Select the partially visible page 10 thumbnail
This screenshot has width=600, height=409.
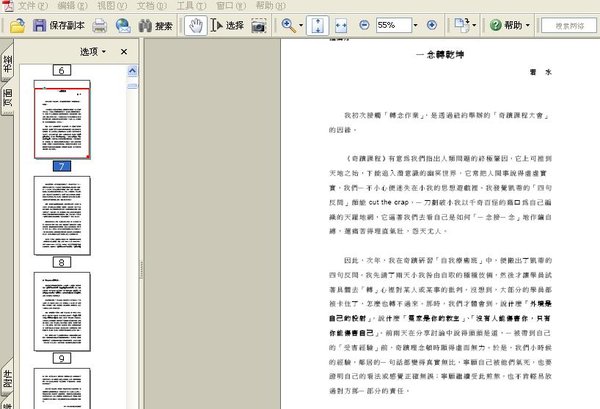(62, 388)
